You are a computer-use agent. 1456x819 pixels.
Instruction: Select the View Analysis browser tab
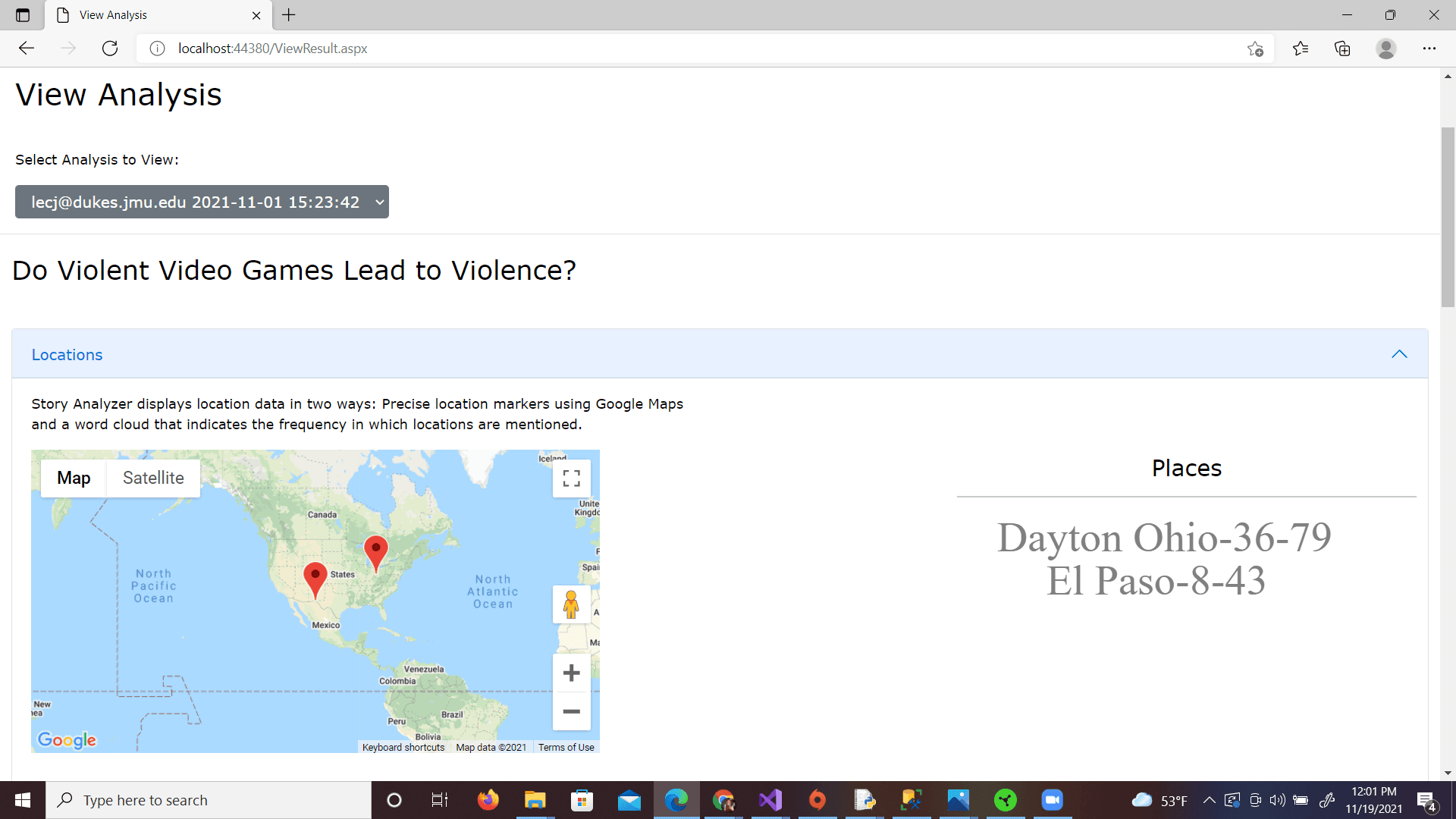(152, 15)
